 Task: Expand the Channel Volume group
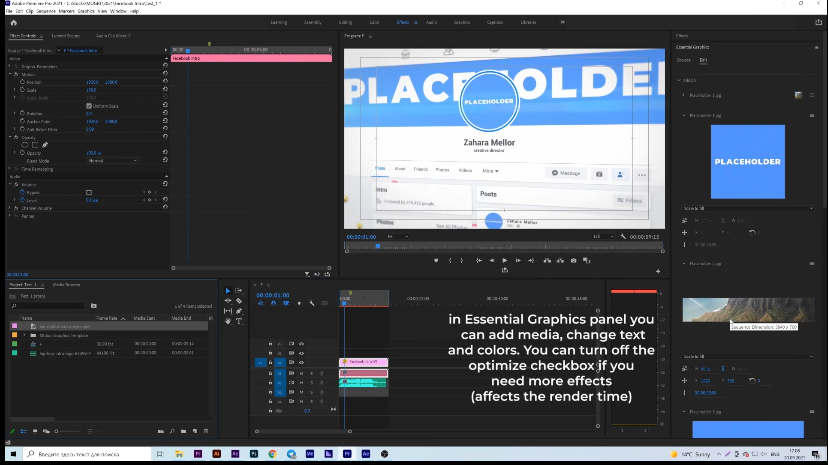tap(10, 208)
